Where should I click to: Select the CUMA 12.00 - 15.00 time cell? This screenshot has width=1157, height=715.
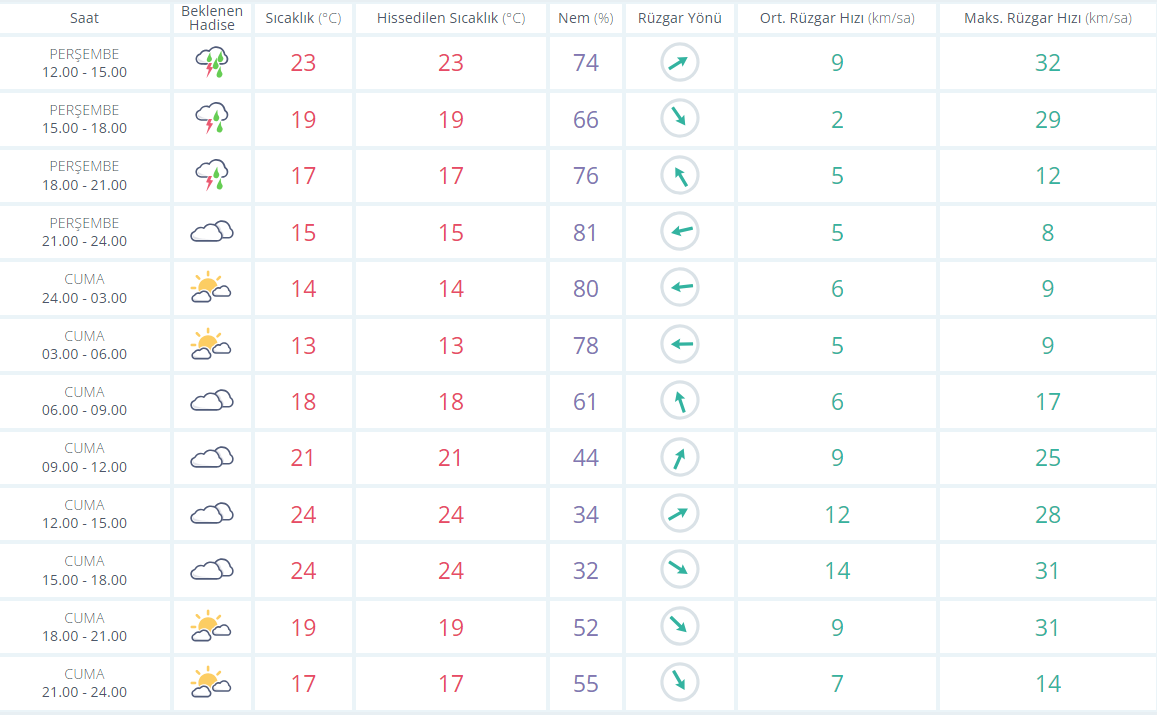click(x=84, y=514)
